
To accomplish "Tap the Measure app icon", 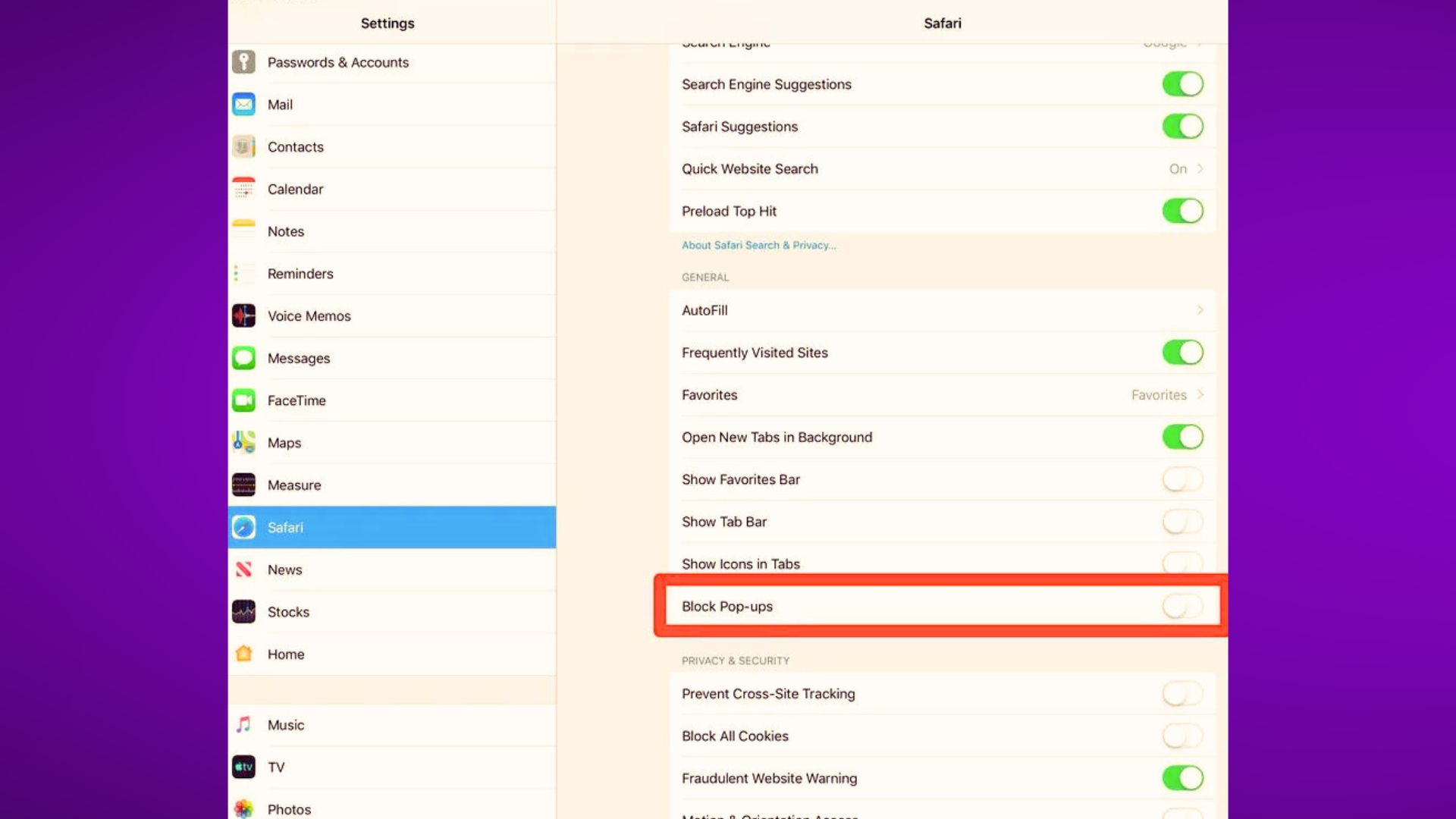I will (x=243, y=485).
